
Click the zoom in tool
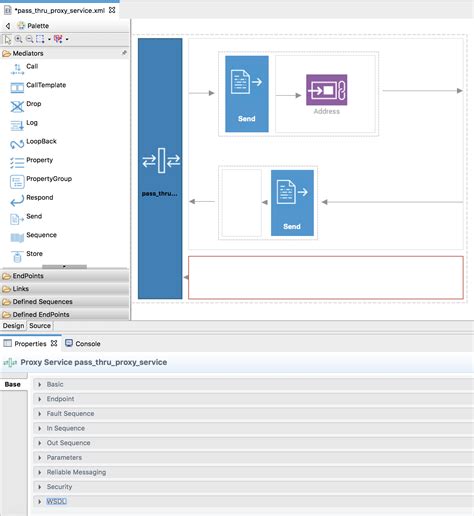click(x=19, y=39)
